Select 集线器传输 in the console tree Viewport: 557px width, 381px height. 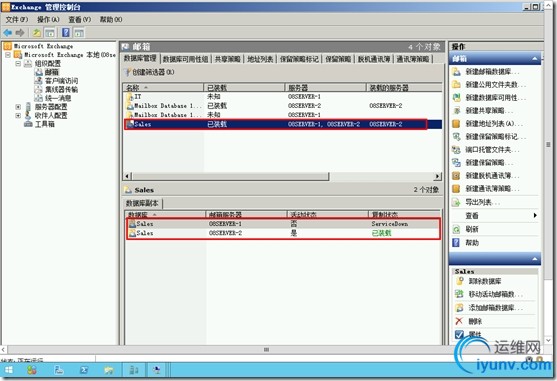point(61,89)
